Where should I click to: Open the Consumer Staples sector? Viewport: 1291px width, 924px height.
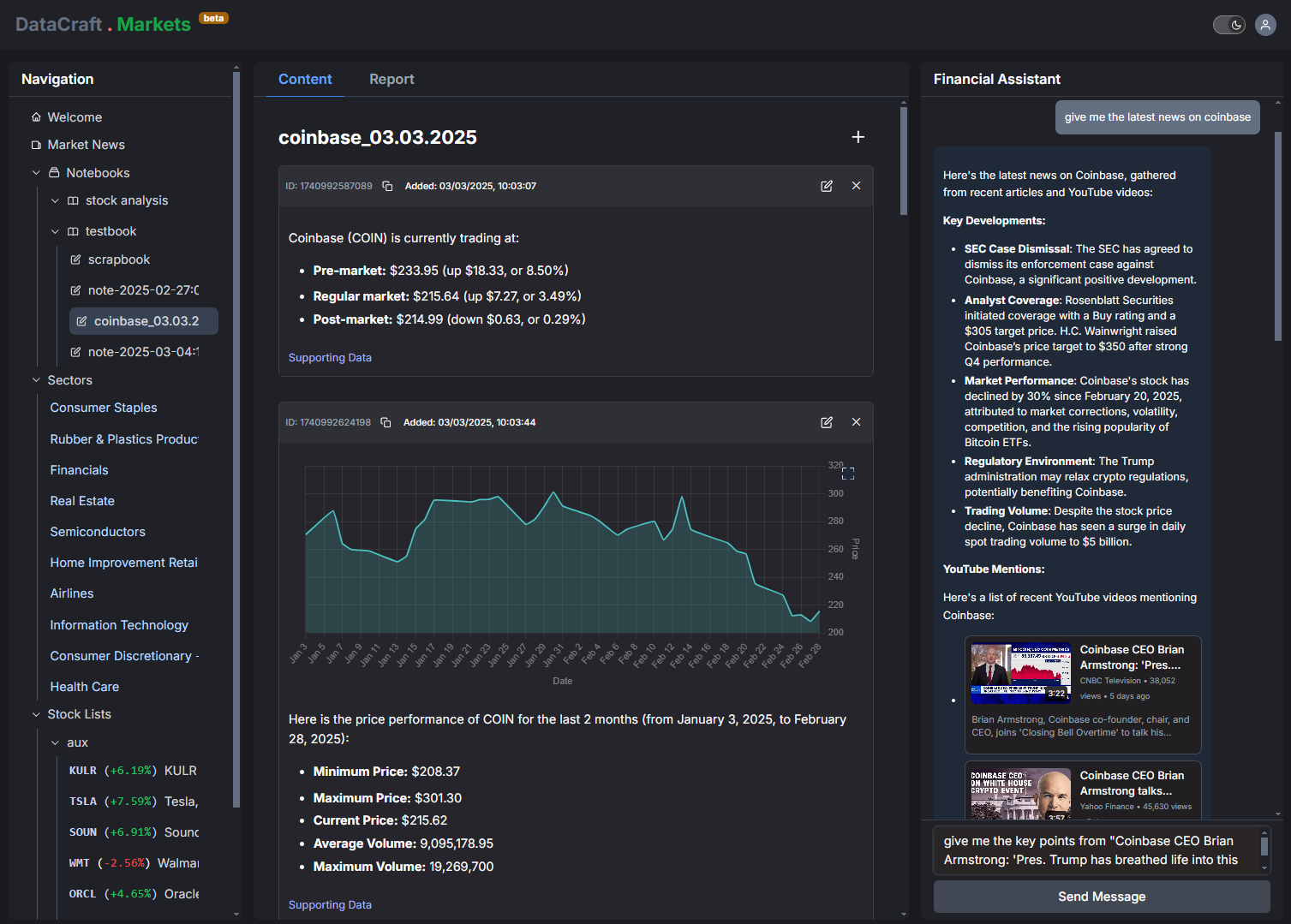[x=104, y=408]
